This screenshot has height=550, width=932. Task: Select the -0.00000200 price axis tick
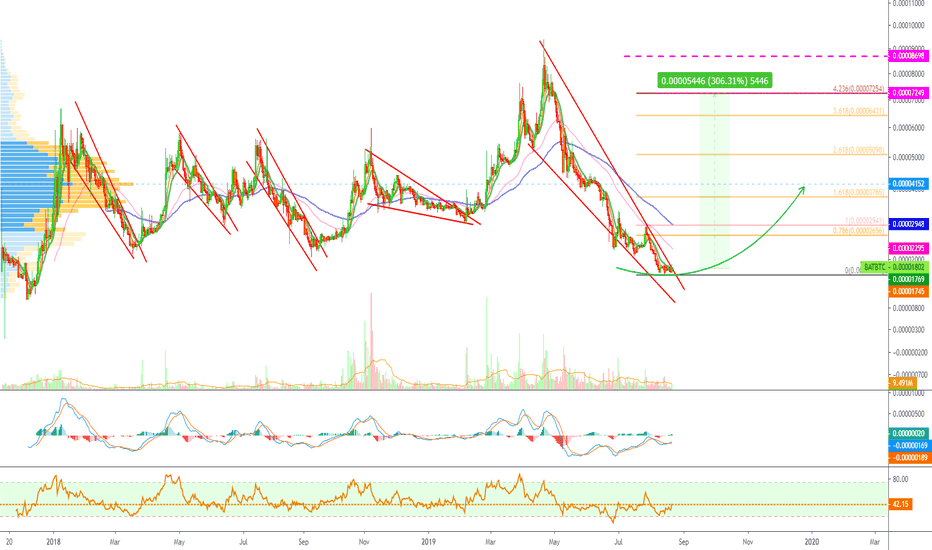909,353
